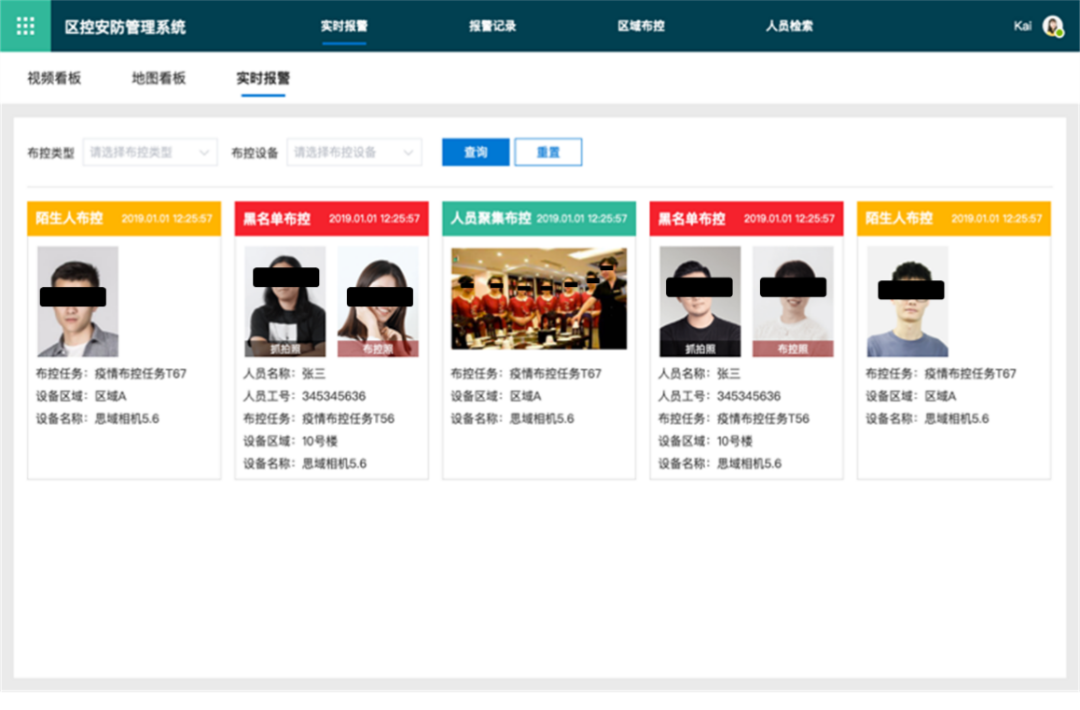Click the first 陌生人布控 card photo
Viewport: 1080px width, 710px height.
coord(78,301)
